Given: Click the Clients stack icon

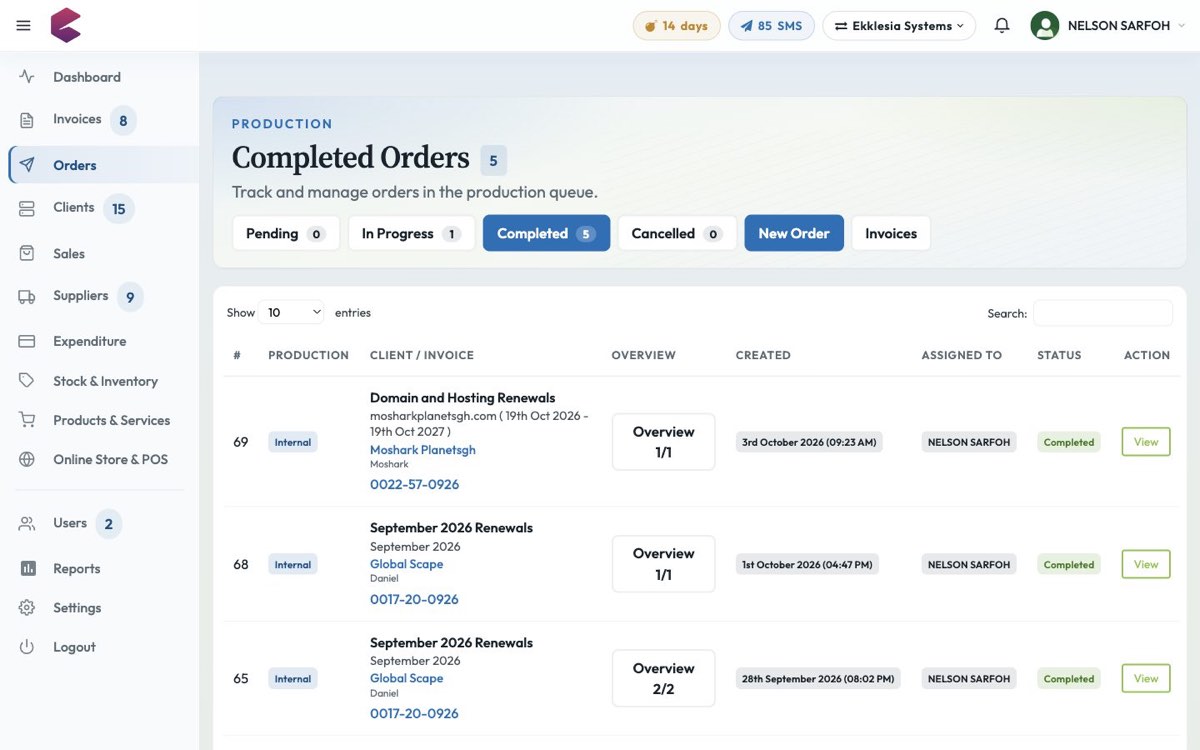Looking at the screenshot, I should (x=27, y=208).
